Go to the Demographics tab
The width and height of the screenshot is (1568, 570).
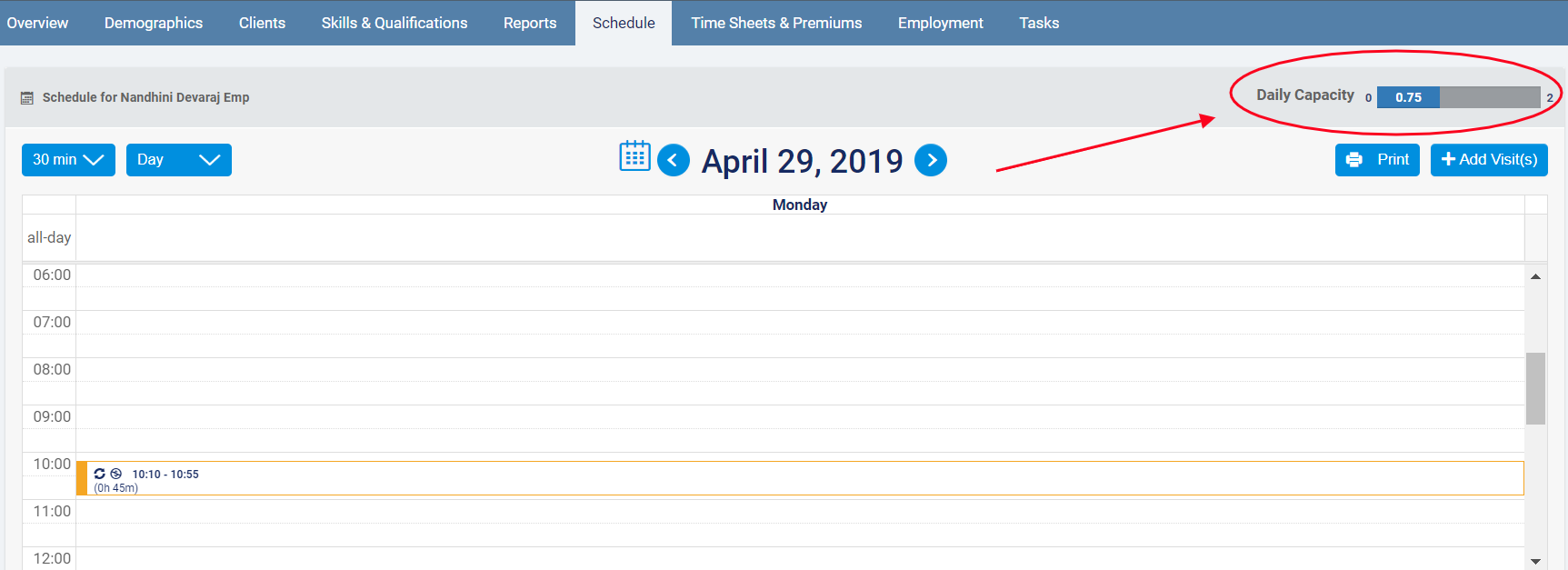pos(154,23)
